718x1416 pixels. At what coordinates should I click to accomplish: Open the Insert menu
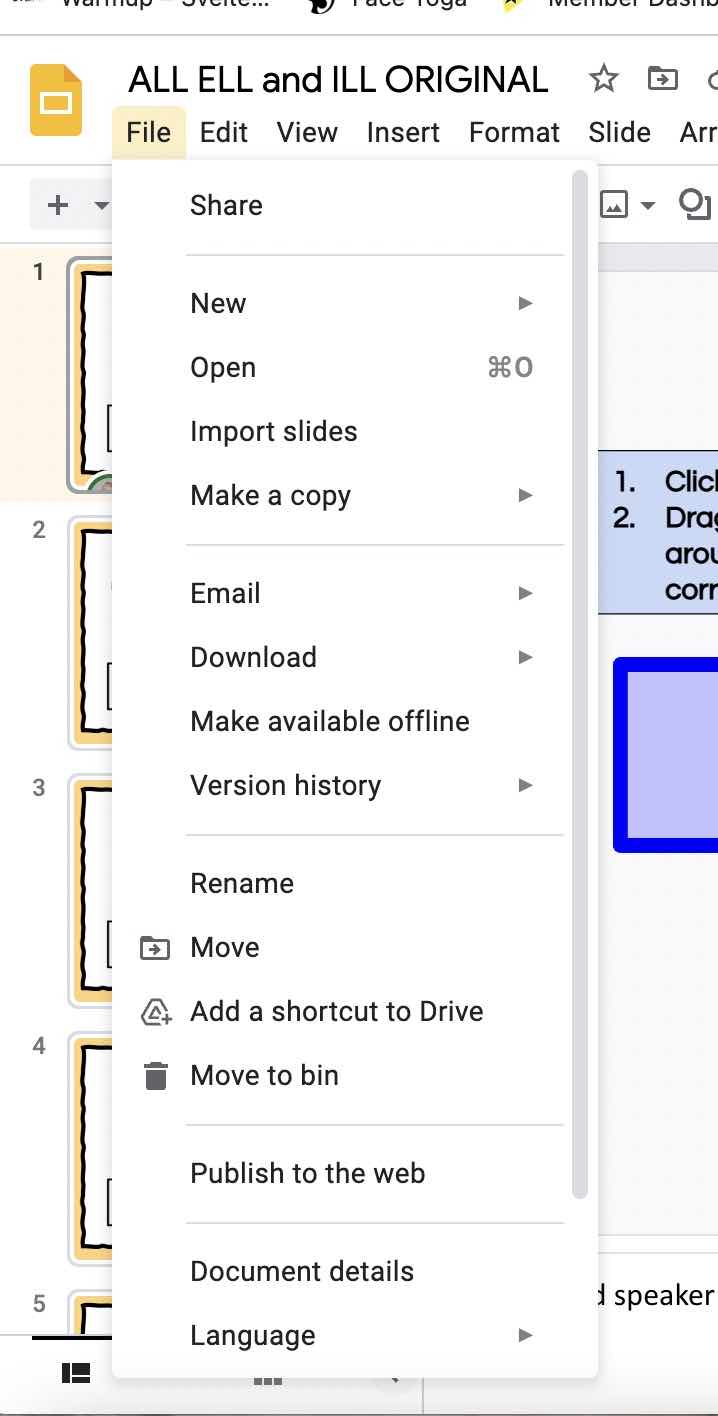point(403,132)
